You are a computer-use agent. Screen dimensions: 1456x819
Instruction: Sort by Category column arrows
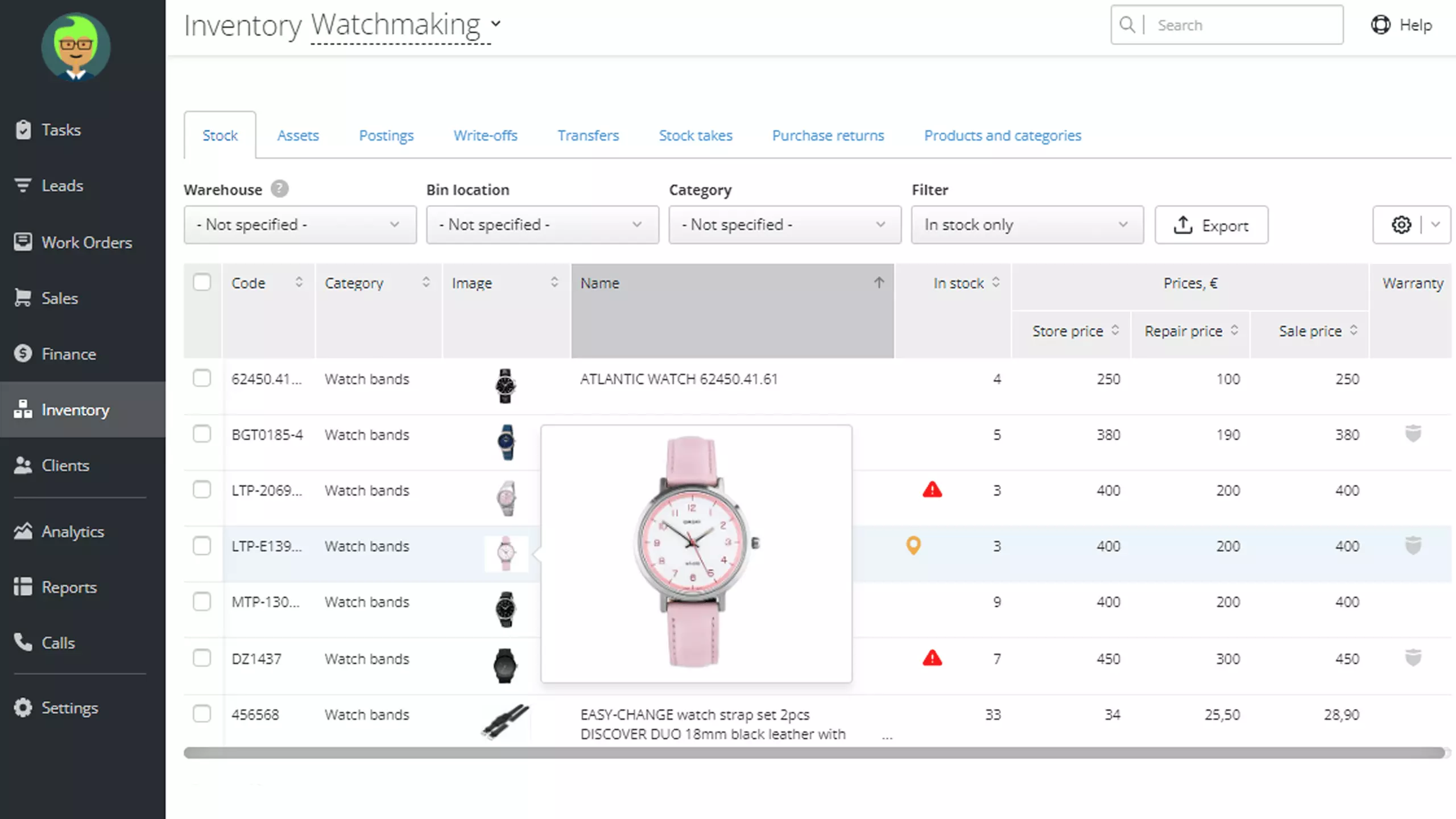pyautogui.click(x=426, y=282)
